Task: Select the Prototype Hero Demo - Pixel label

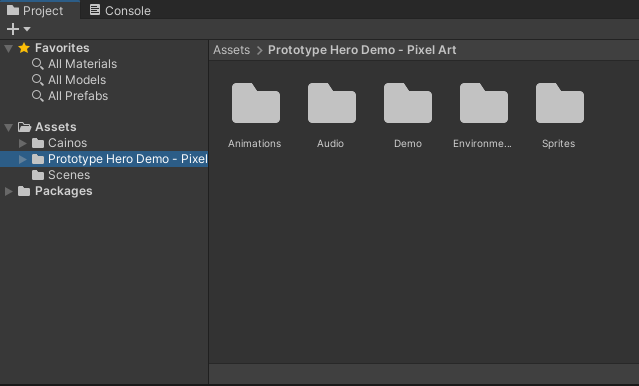Action: 128,159
